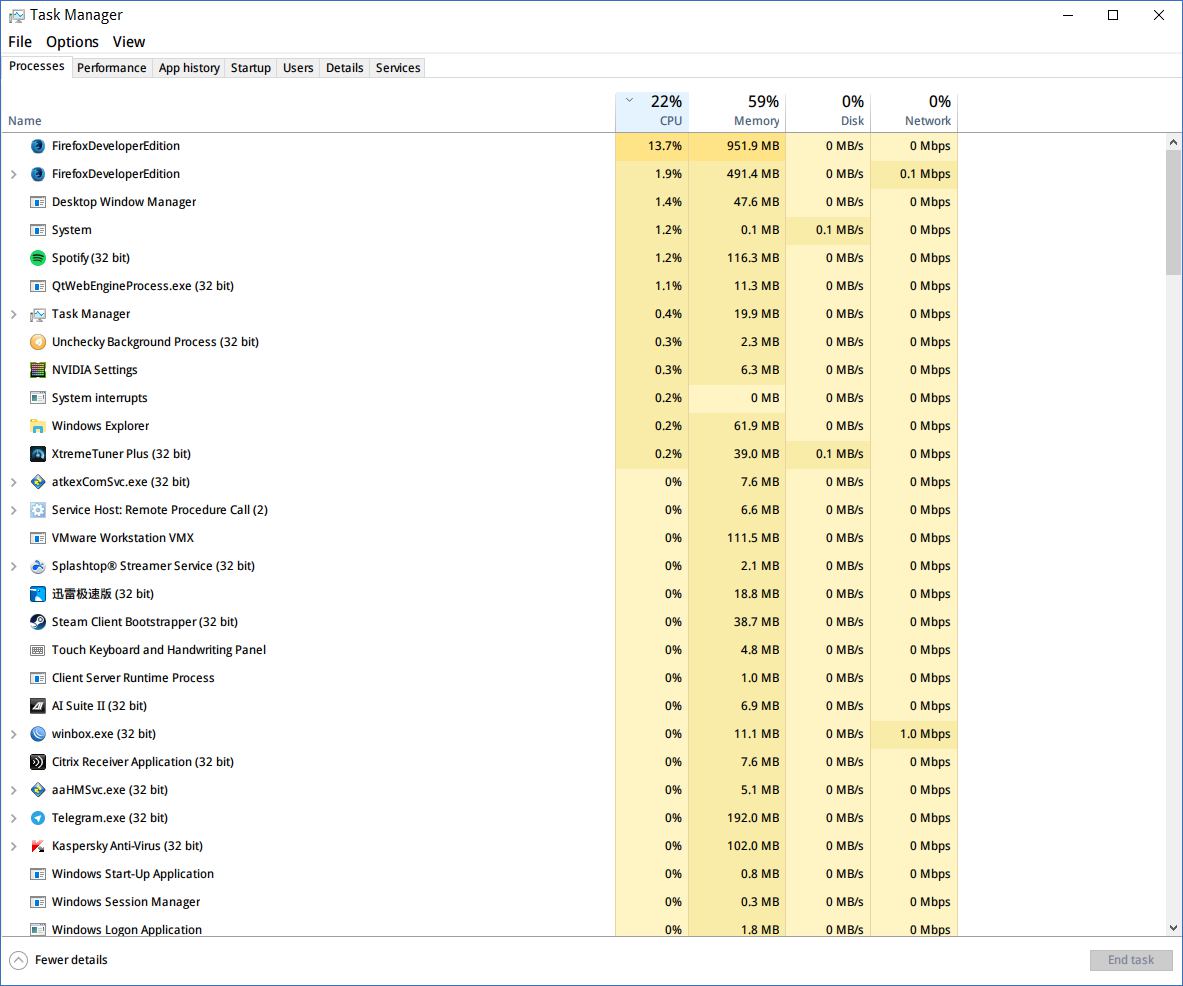Viewport: 1183px width, 986px height.
Task: Switch to the Startup tab
Action: (x=250, y=68)
